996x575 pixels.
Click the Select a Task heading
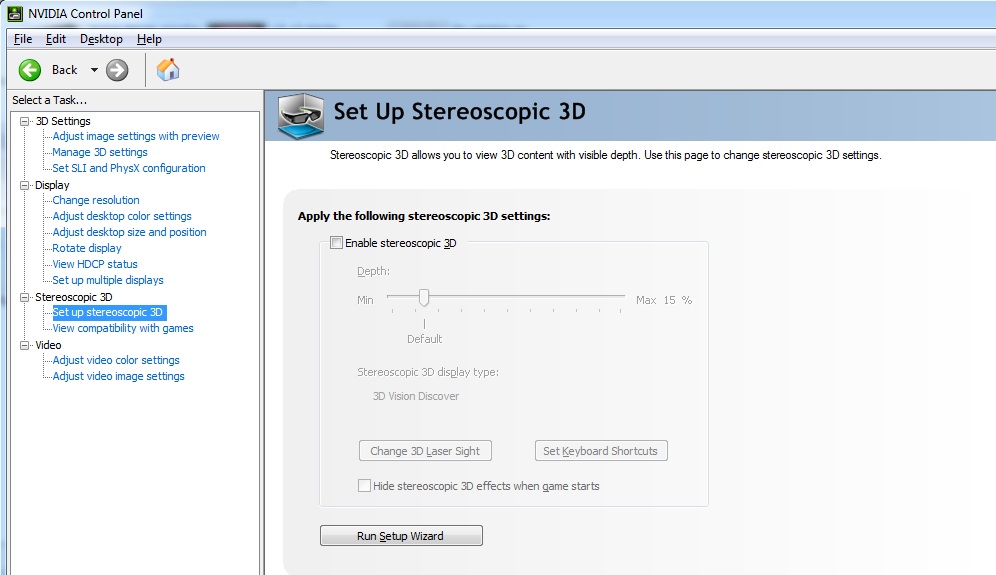pyautogui.click(x=50, y=100)
